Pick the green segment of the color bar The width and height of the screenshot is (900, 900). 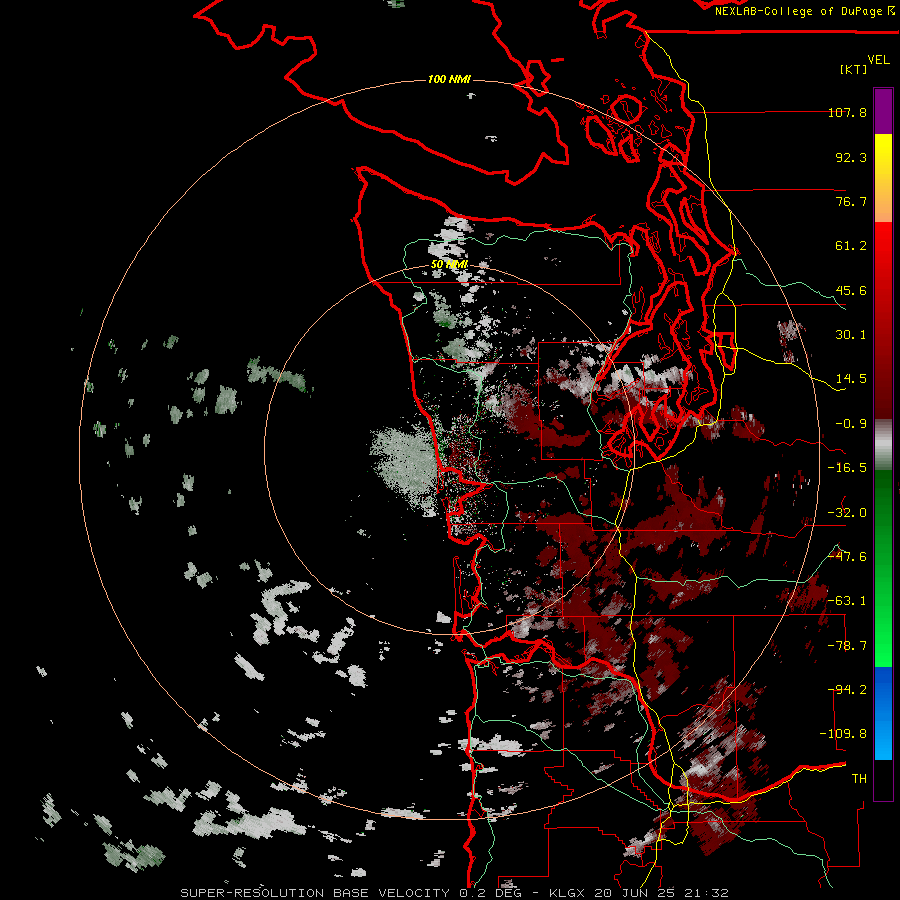point(883,568)
